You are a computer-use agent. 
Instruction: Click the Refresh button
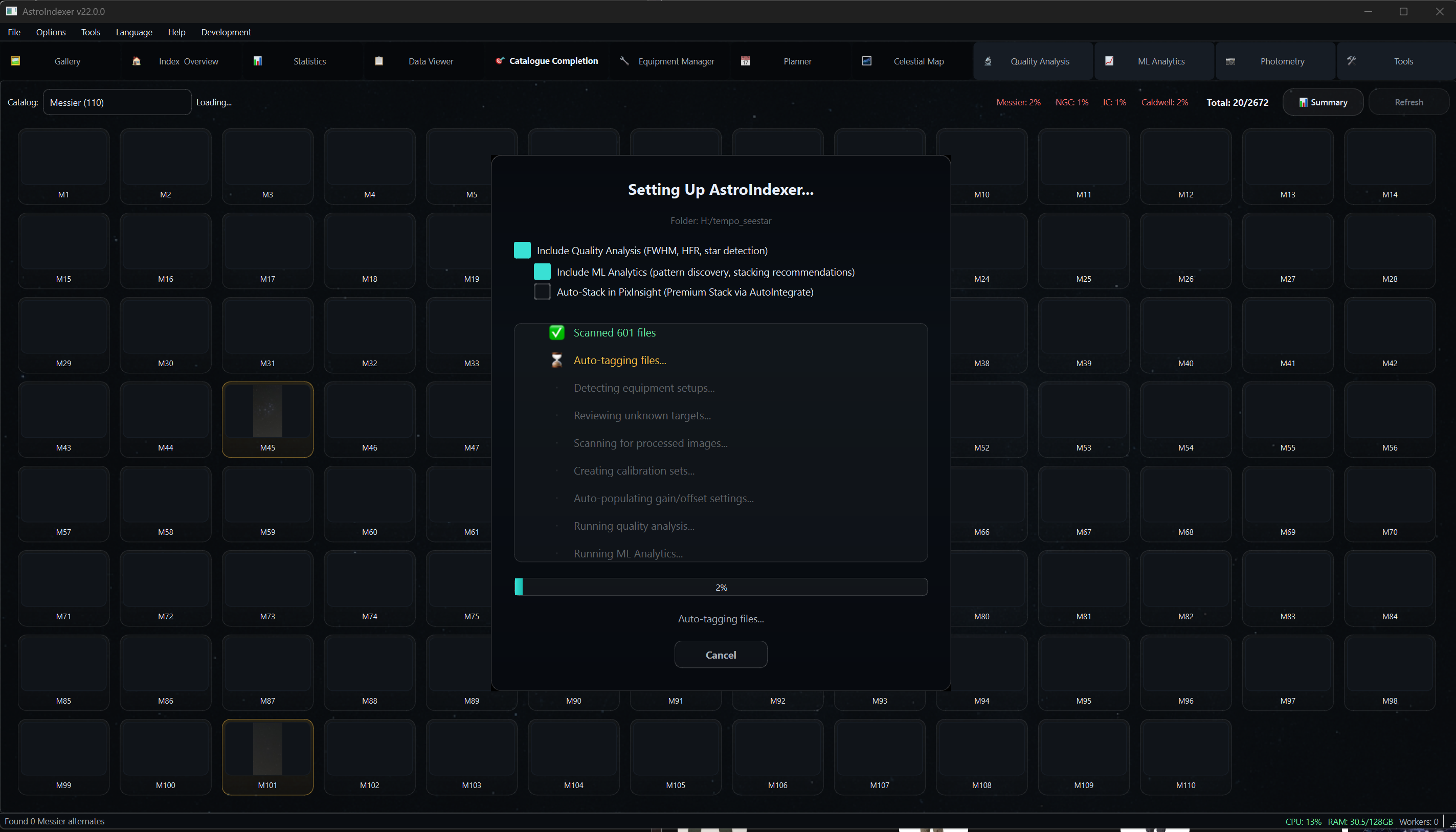1408,102
